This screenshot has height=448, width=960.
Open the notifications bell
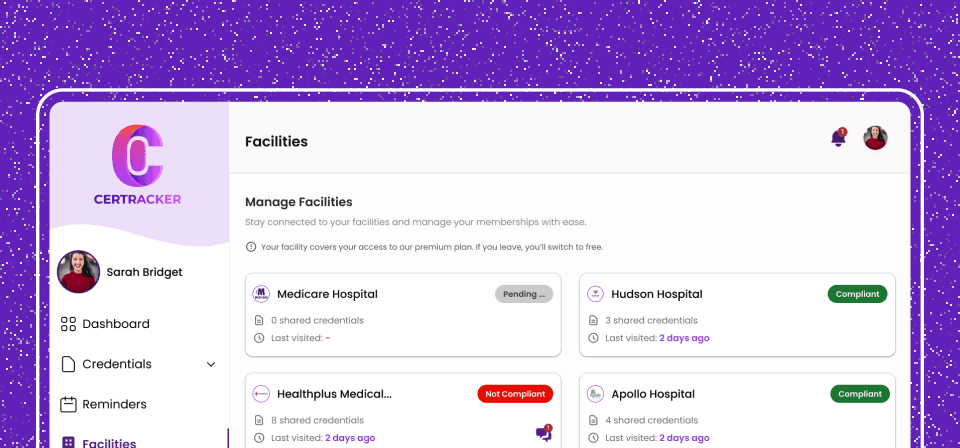click(838, 139)
